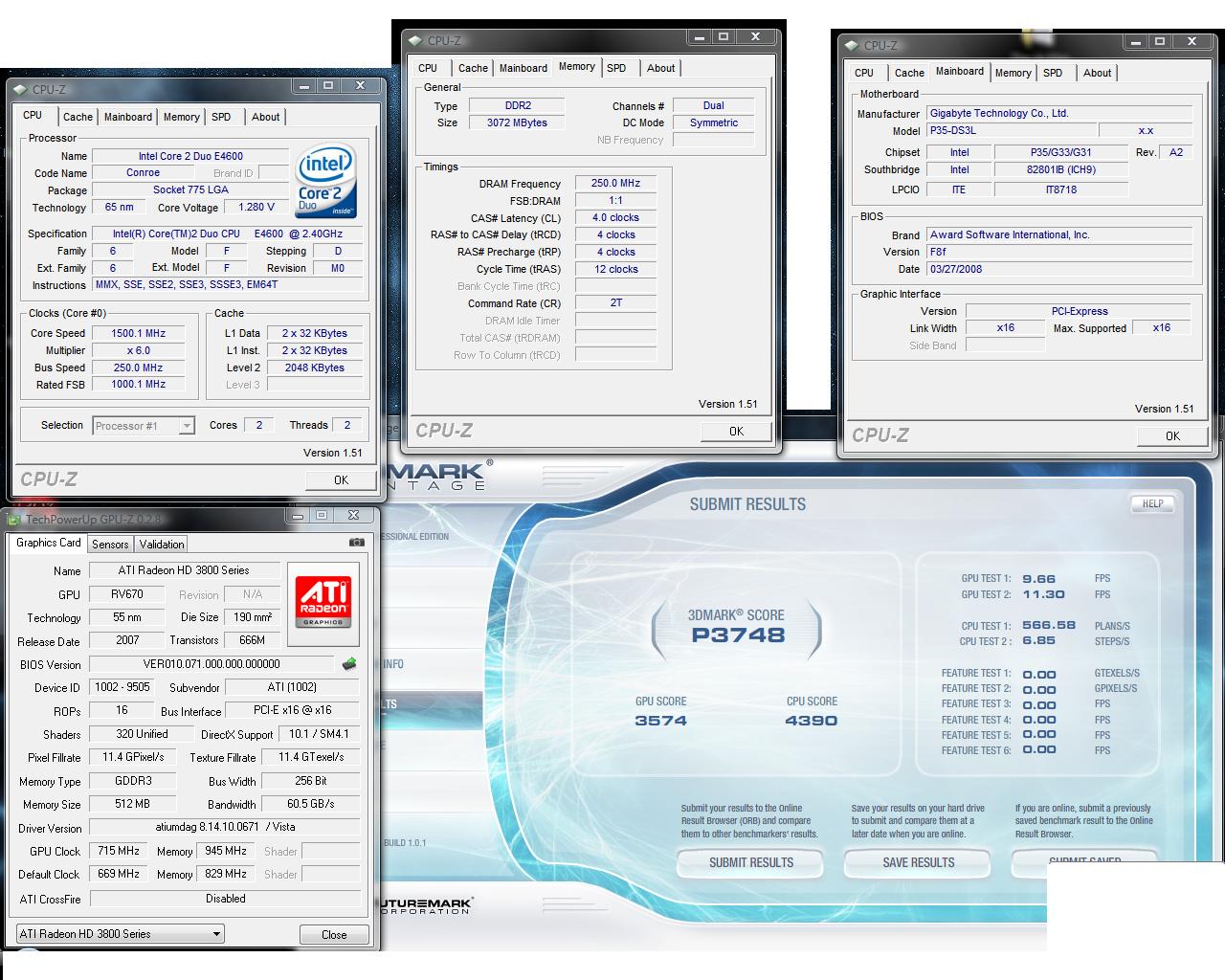
Task: Click OK in the CPU-Z Mainboard window
Action: pos(1172,435)
